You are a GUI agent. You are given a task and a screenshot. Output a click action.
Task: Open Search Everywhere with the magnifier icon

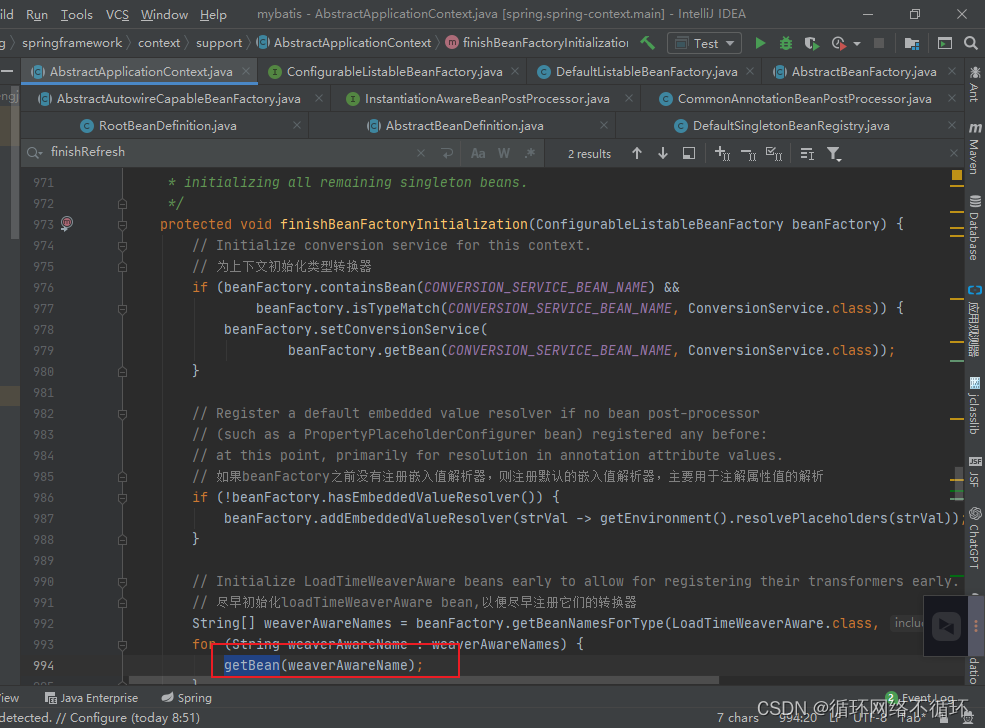tap(968, 44)
